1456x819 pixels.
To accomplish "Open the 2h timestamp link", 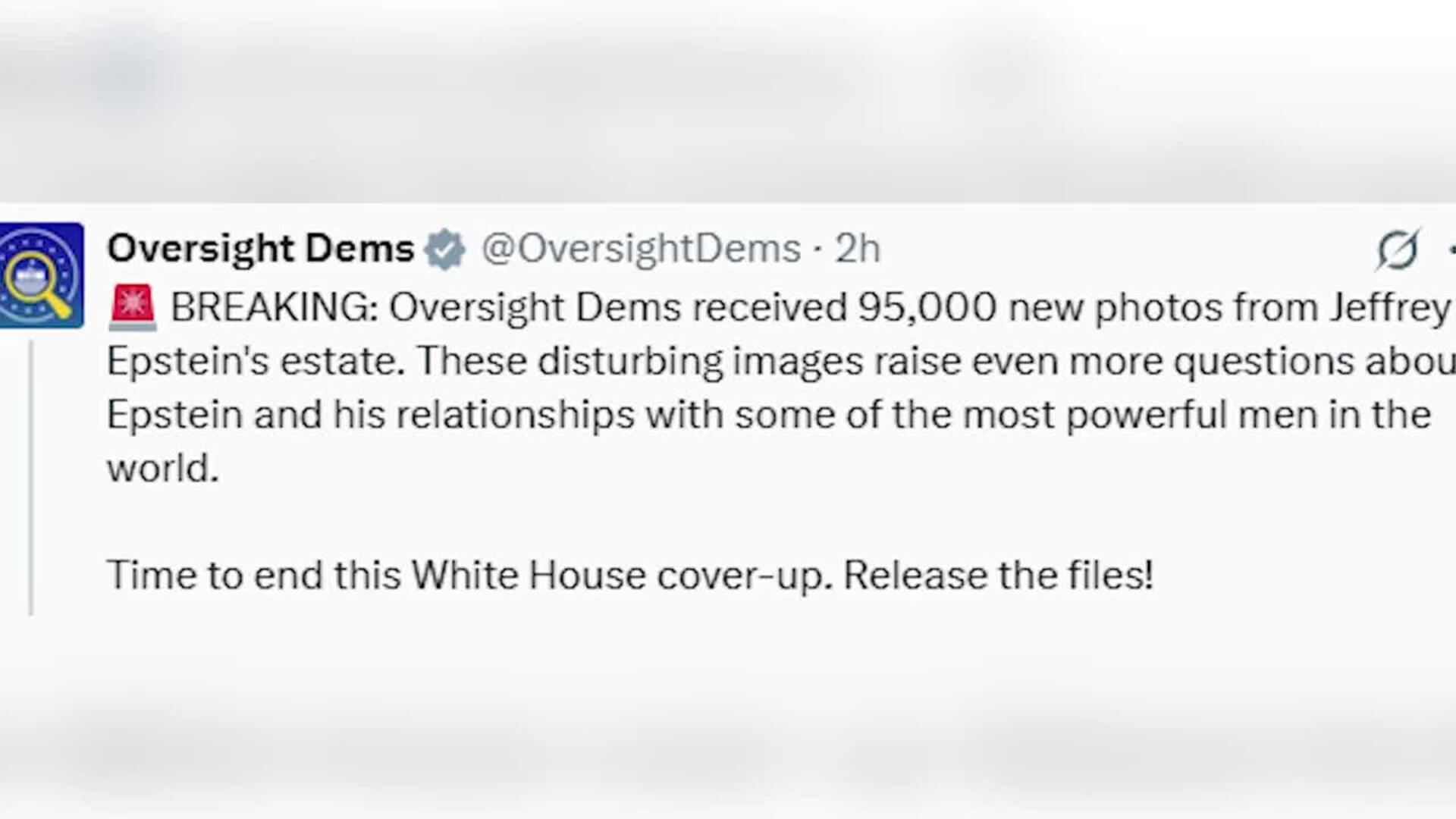I will (x=858, y=249).
